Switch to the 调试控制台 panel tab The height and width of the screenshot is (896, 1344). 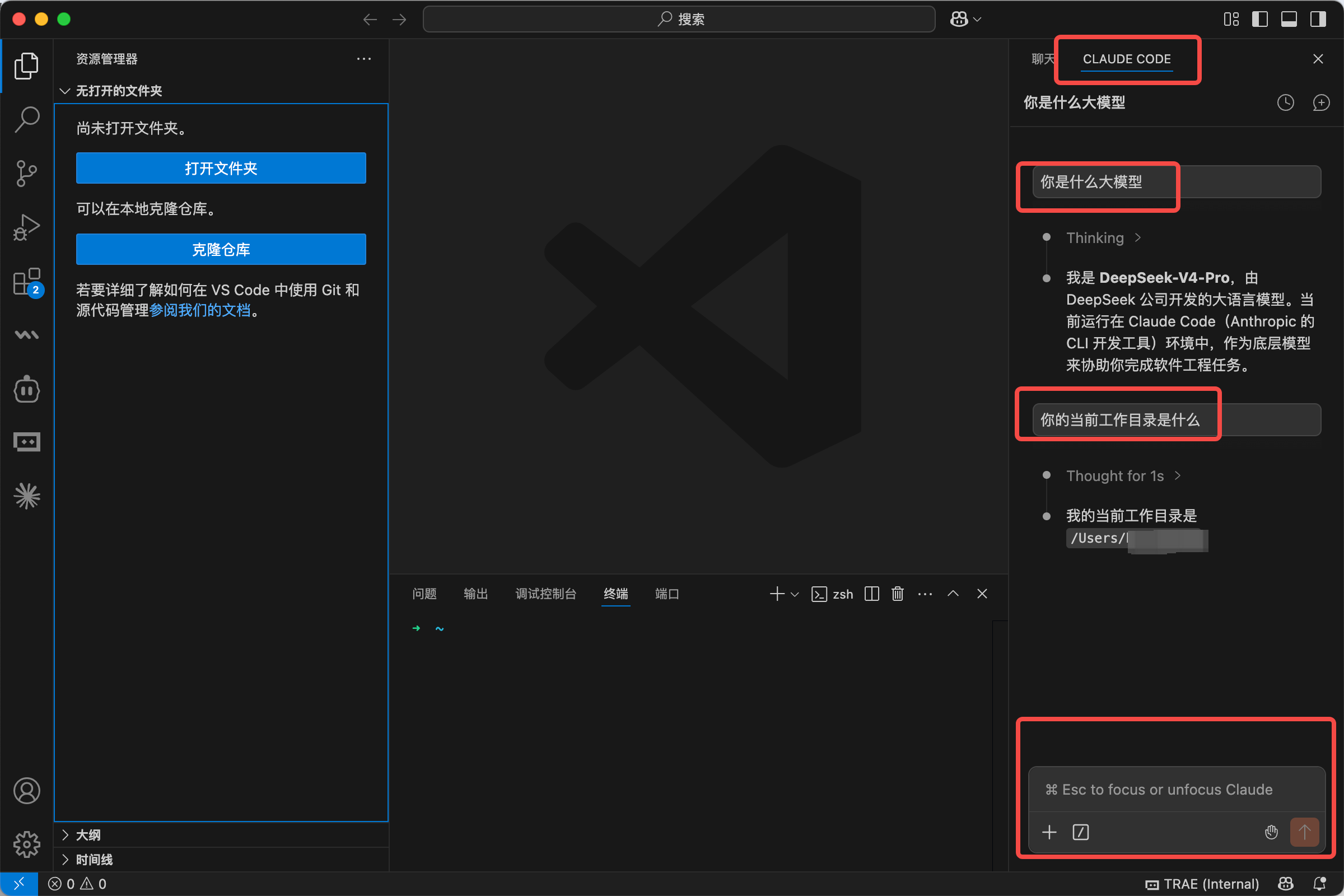click(545, 594)
